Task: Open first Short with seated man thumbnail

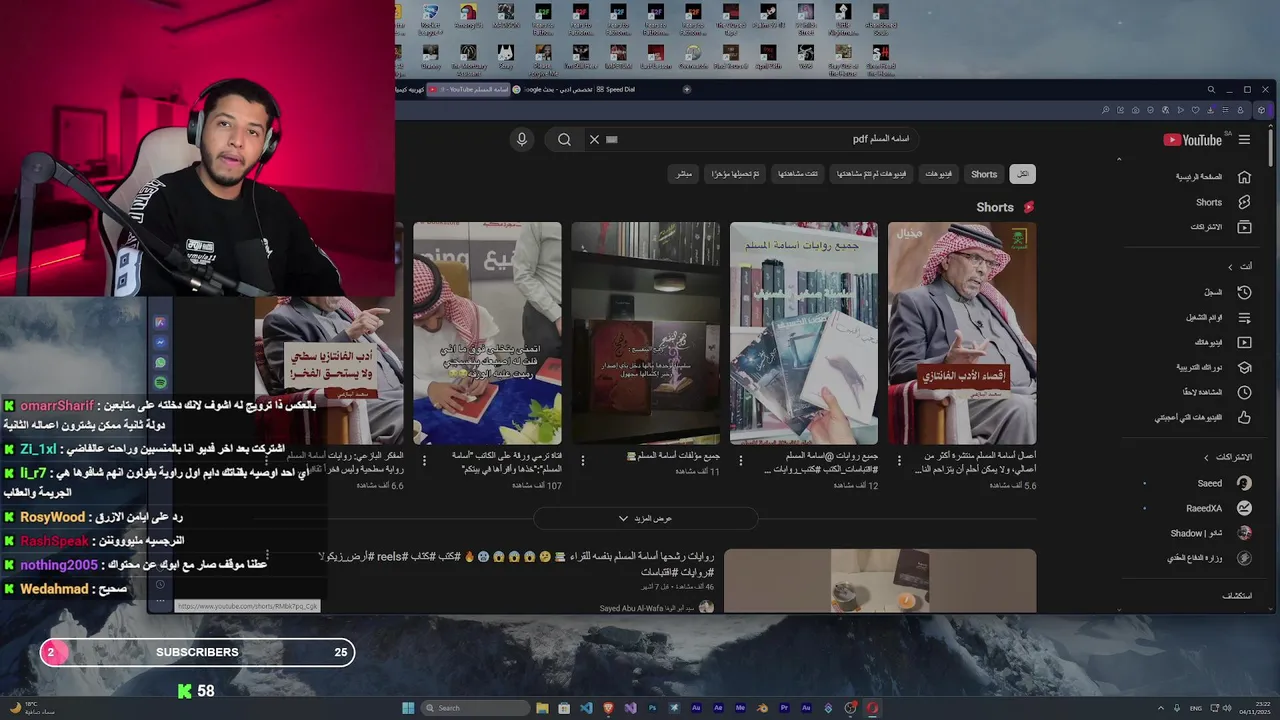Action: click(962, 333)
